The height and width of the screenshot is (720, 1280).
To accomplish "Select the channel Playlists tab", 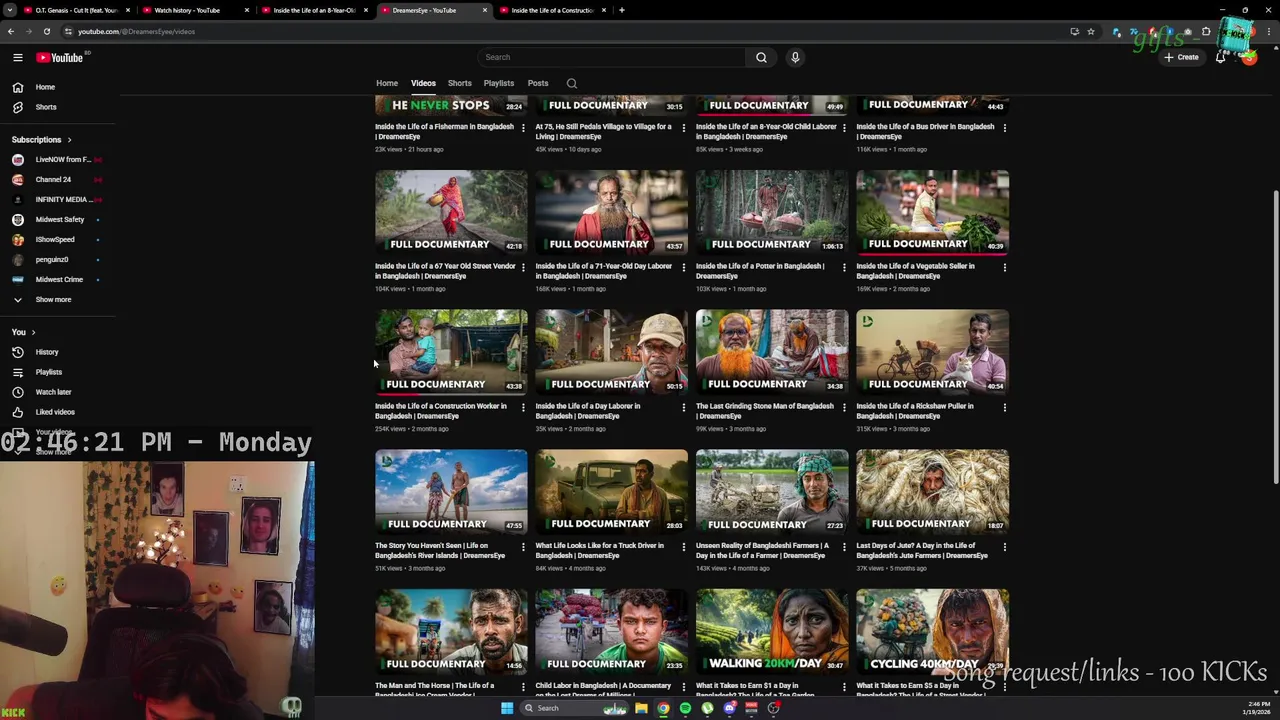I will 499,83.
